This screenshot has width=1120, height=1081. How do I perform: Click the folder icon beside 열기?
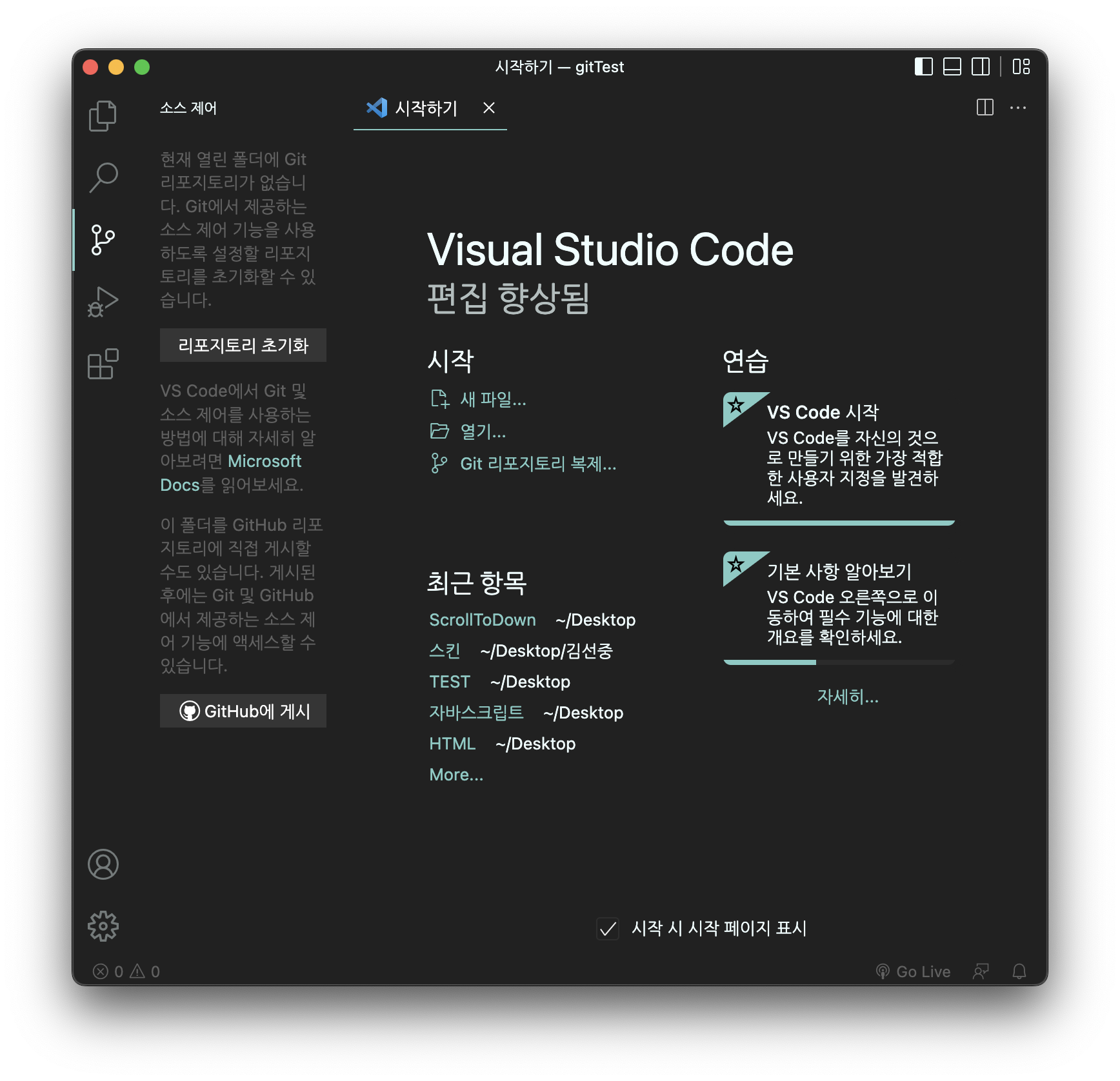pyautogui.click(x=440, y=431)
